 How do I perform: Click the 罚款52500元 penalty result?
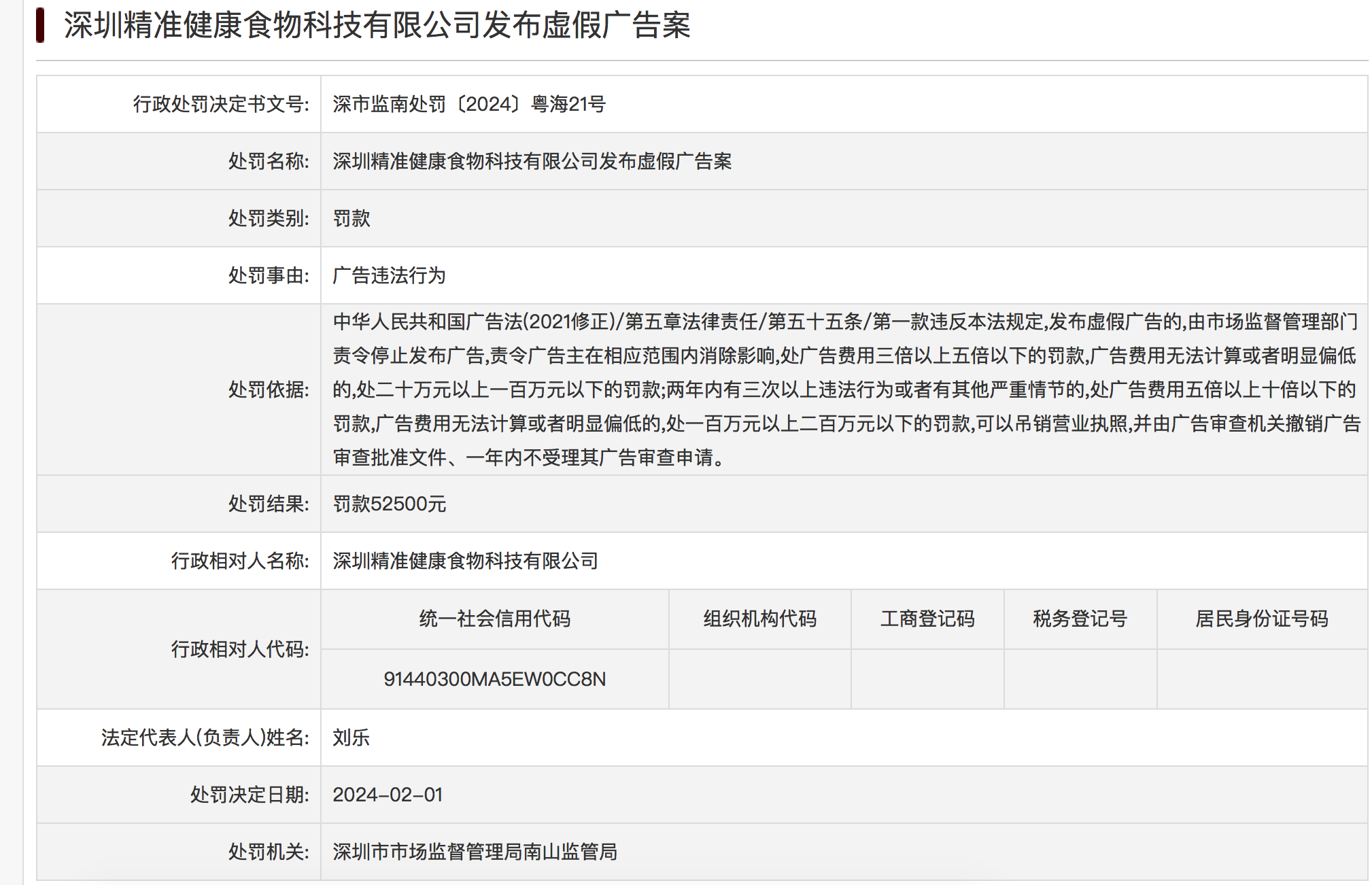point(389,504)
